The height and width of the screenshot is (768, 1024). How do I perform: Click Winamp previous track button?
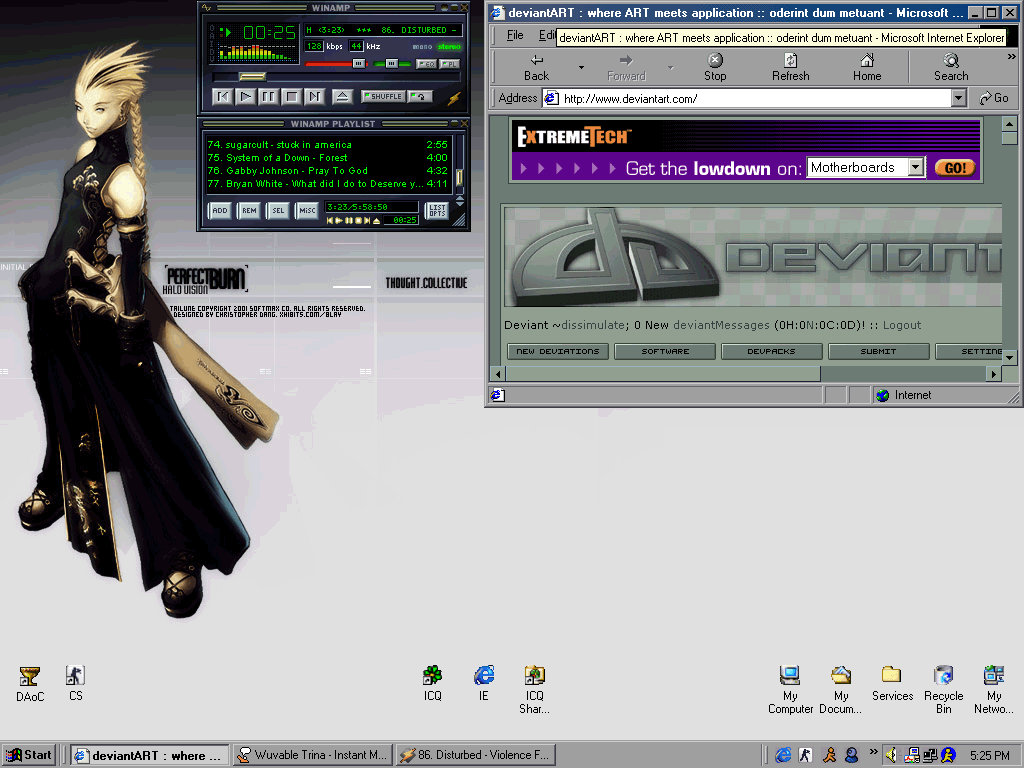pos(223,97)
